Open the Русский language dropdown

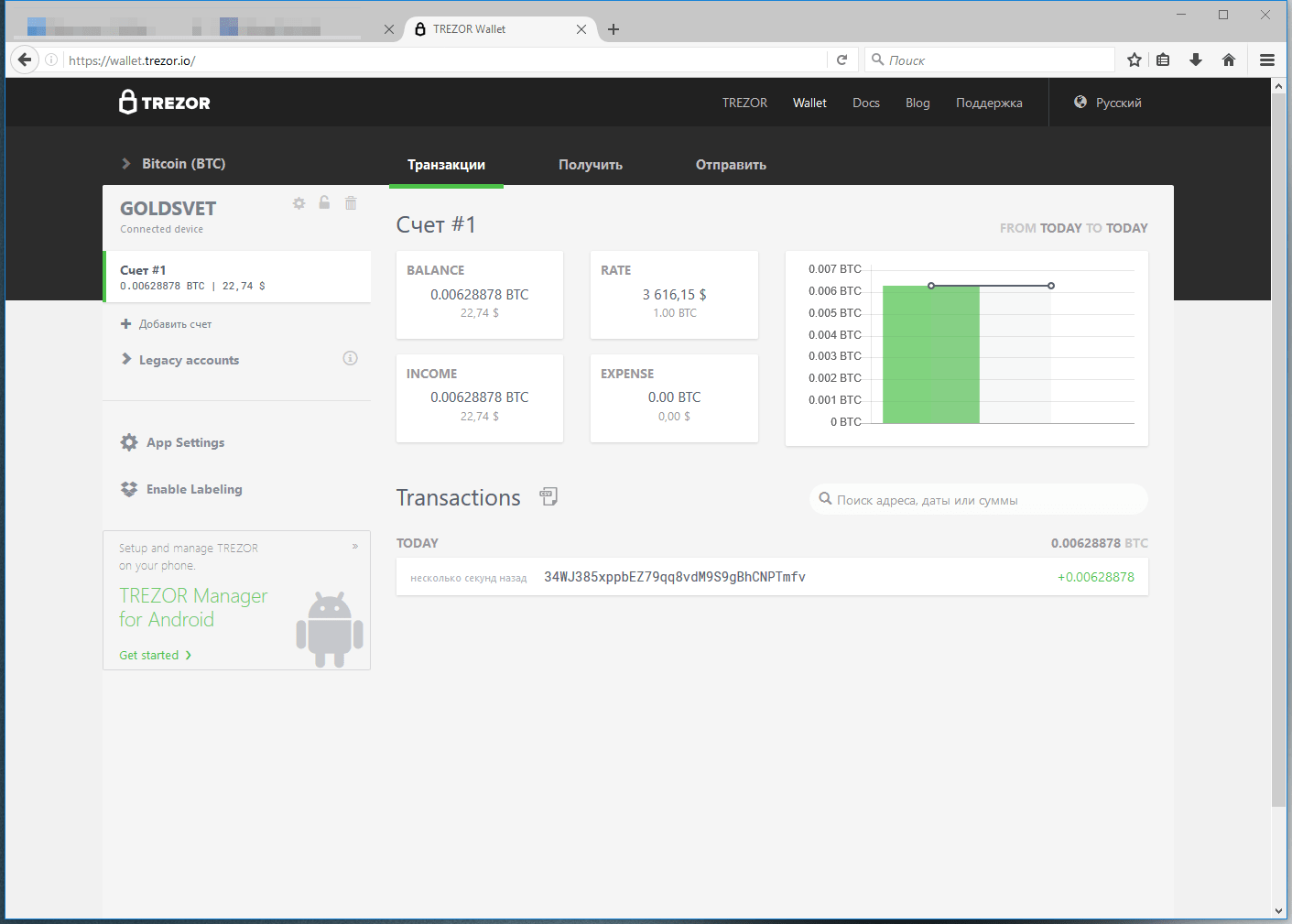[1108, 103]
